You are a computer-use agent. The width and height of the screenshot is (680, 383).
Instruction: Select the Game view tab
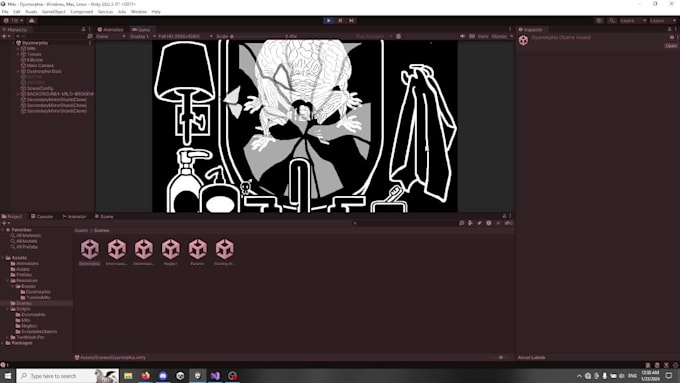(141, 29)
